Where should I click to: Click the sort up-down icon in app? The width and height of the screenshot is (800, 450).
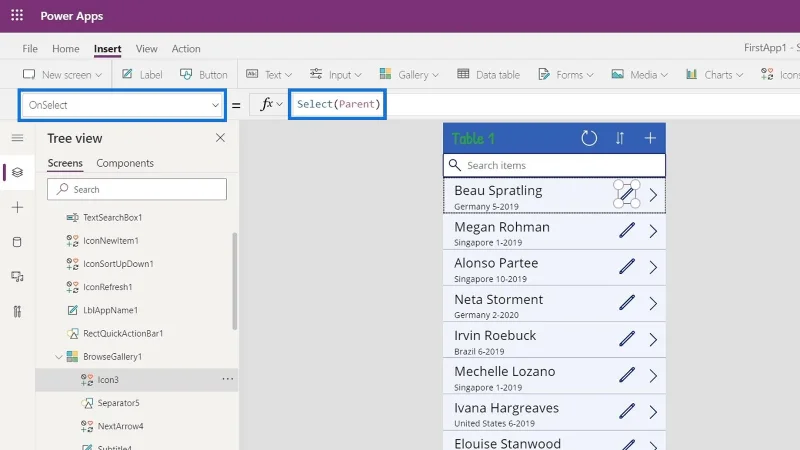coord(619,138)
